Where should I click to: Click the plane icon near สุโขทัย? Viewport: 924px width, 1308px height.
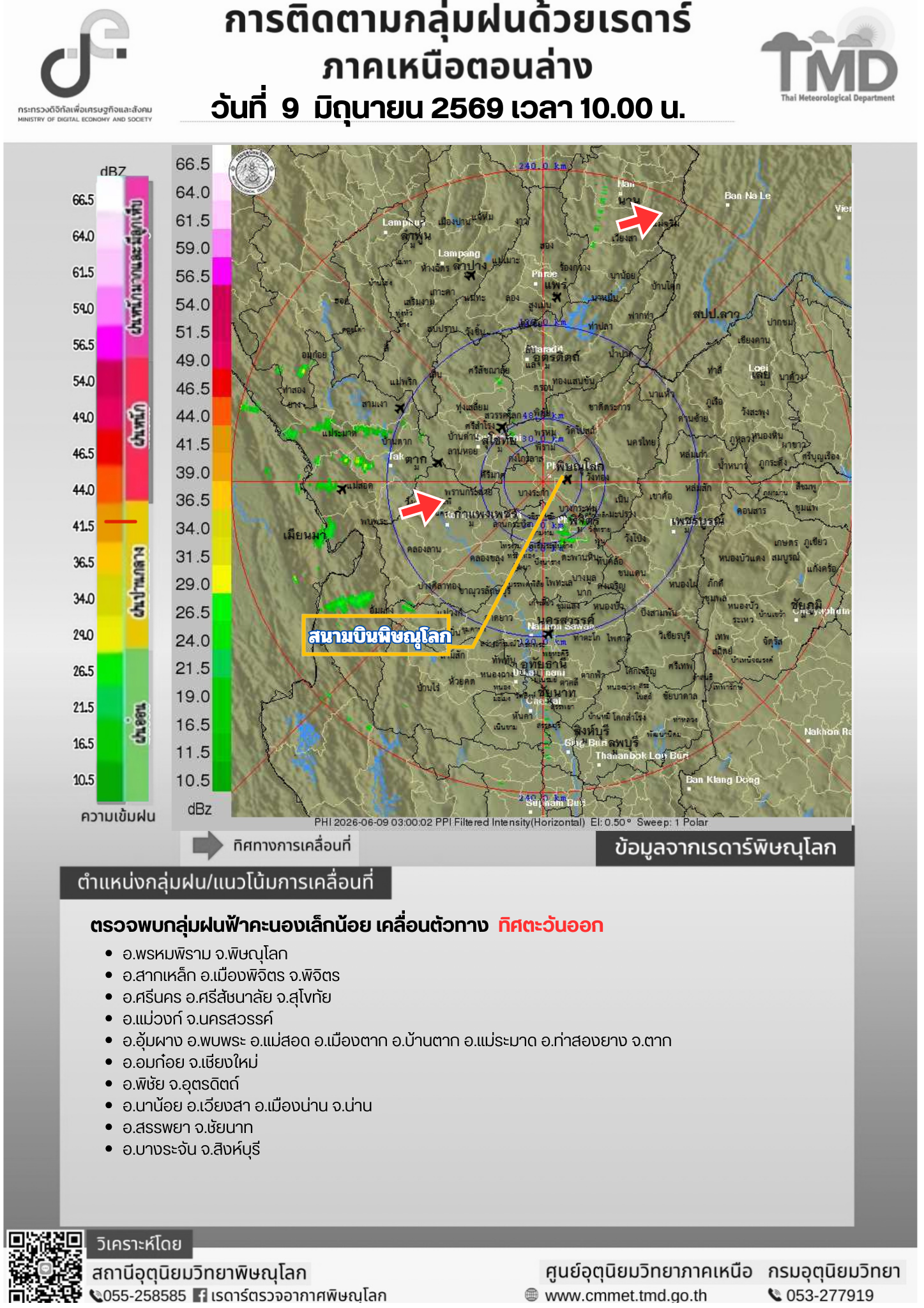[x=501, y=427]
